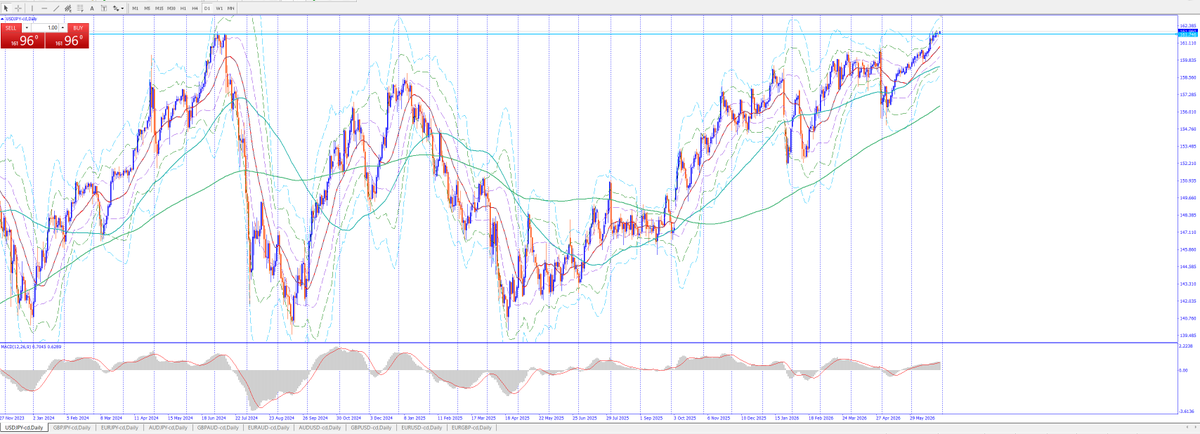Activate the crosshair tool

point(18,8)
